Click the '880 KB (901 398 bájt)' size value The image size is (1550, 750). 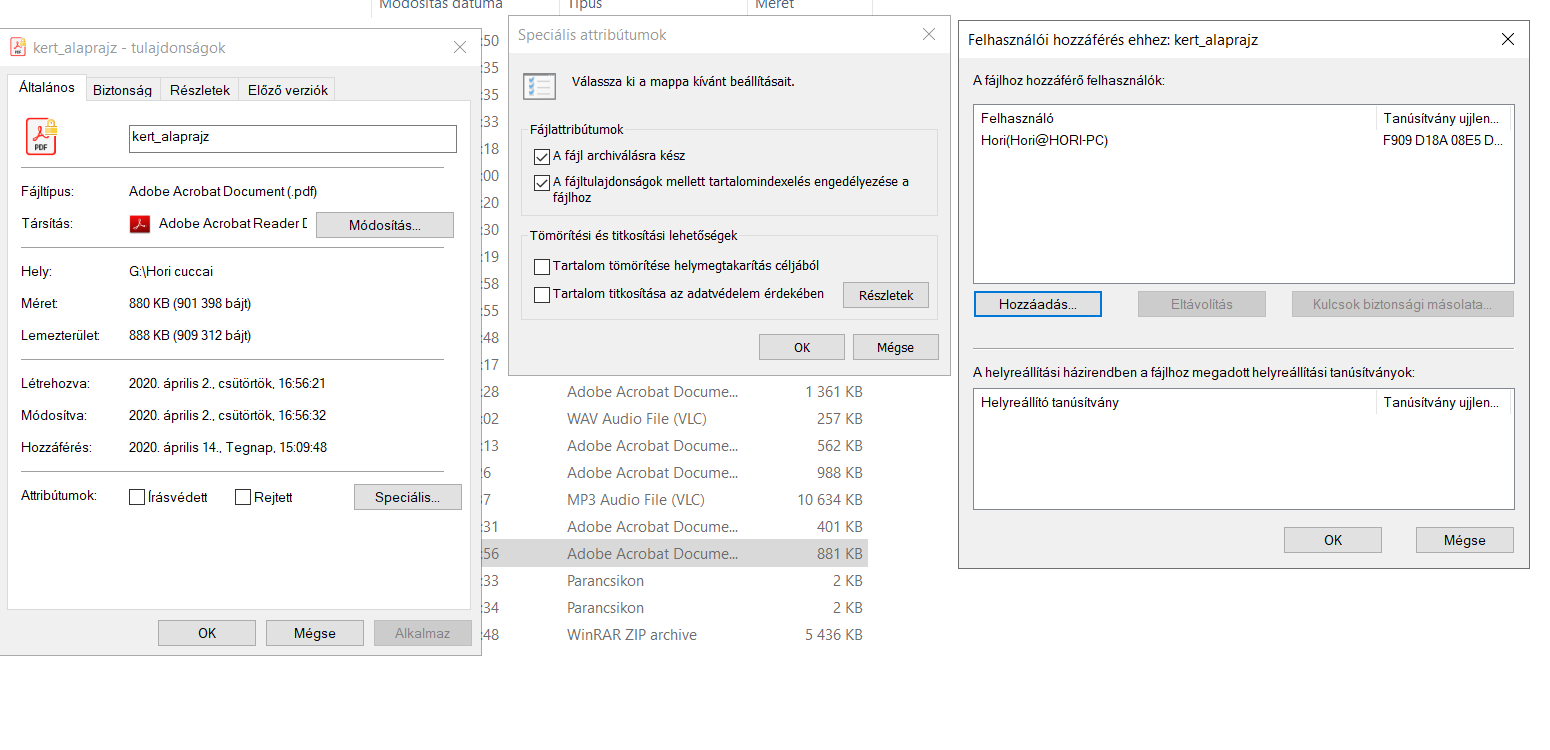190,303
